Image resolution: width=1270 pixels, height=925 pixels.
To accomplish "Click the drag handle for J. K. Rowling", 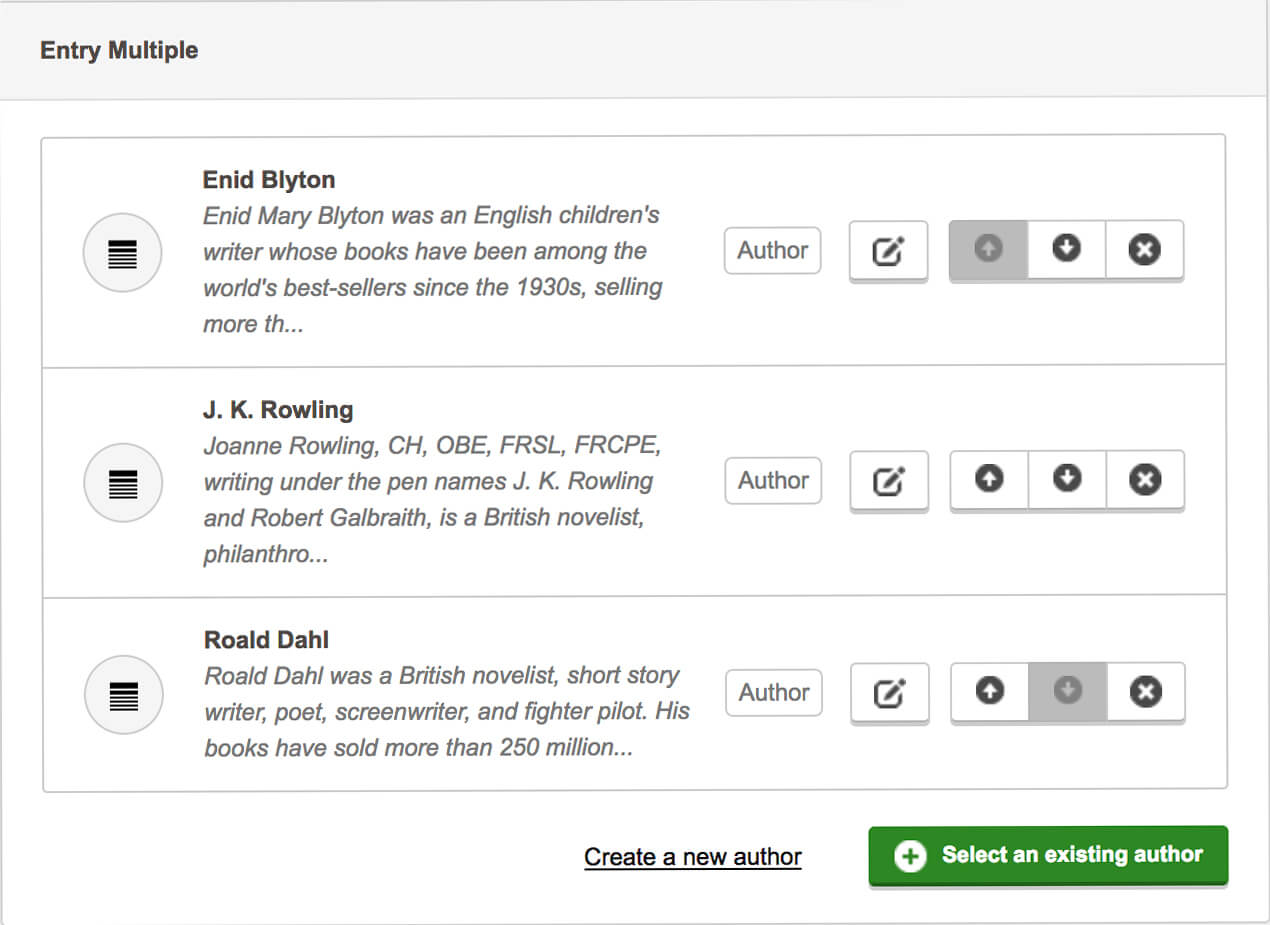I will click(x=122, y=483).
